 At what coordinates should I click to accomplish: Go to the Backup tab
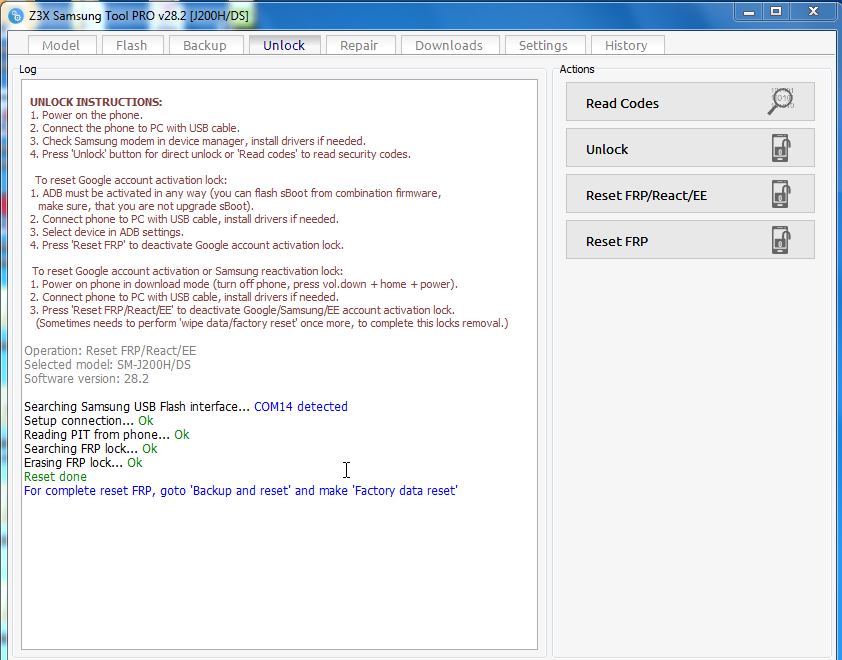[x=205, y=45]
